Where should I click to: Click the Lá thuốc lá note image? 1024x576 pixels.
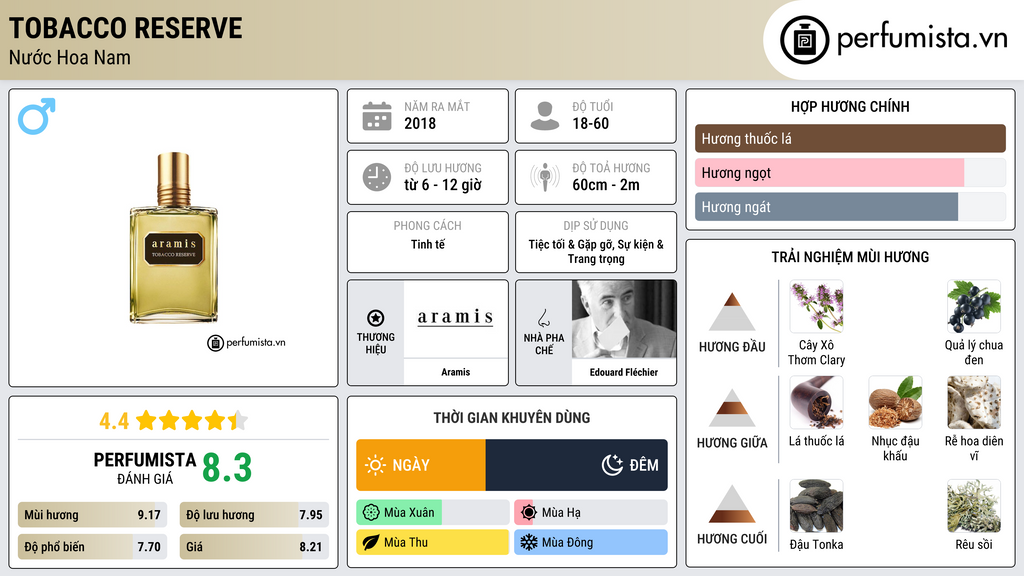click(x=816, y=402)
